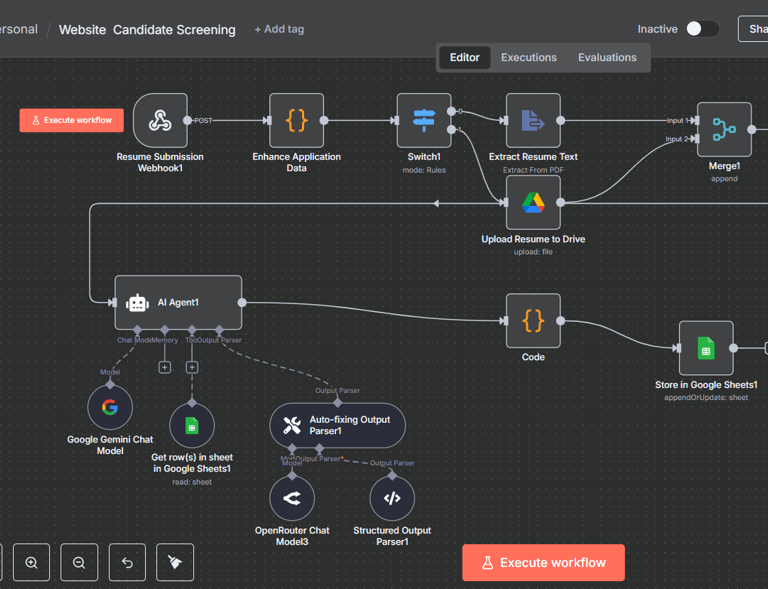Reset the canvas zoom
Viewport: 768px width, 589px height.
pos(127,563)
